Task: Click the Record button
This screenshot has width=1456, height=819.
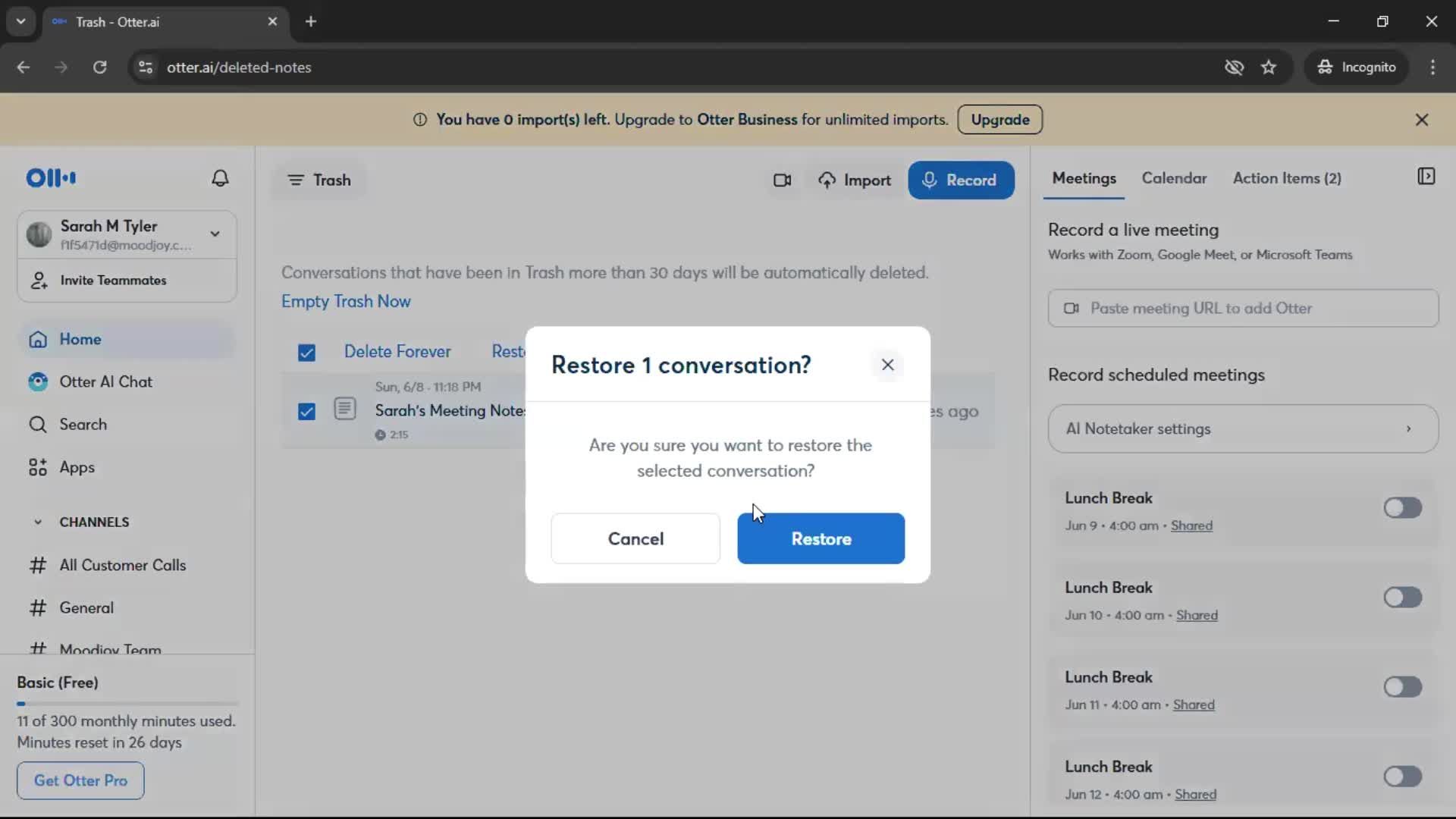Action: pos(961,180)
